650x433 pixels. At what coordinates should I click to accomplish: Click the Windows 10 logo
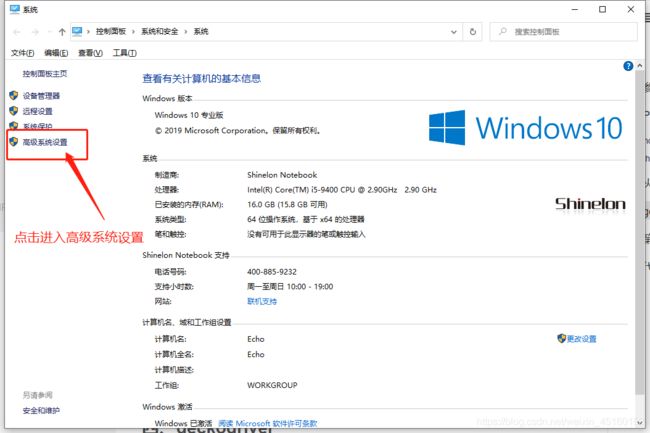[526, 128]
